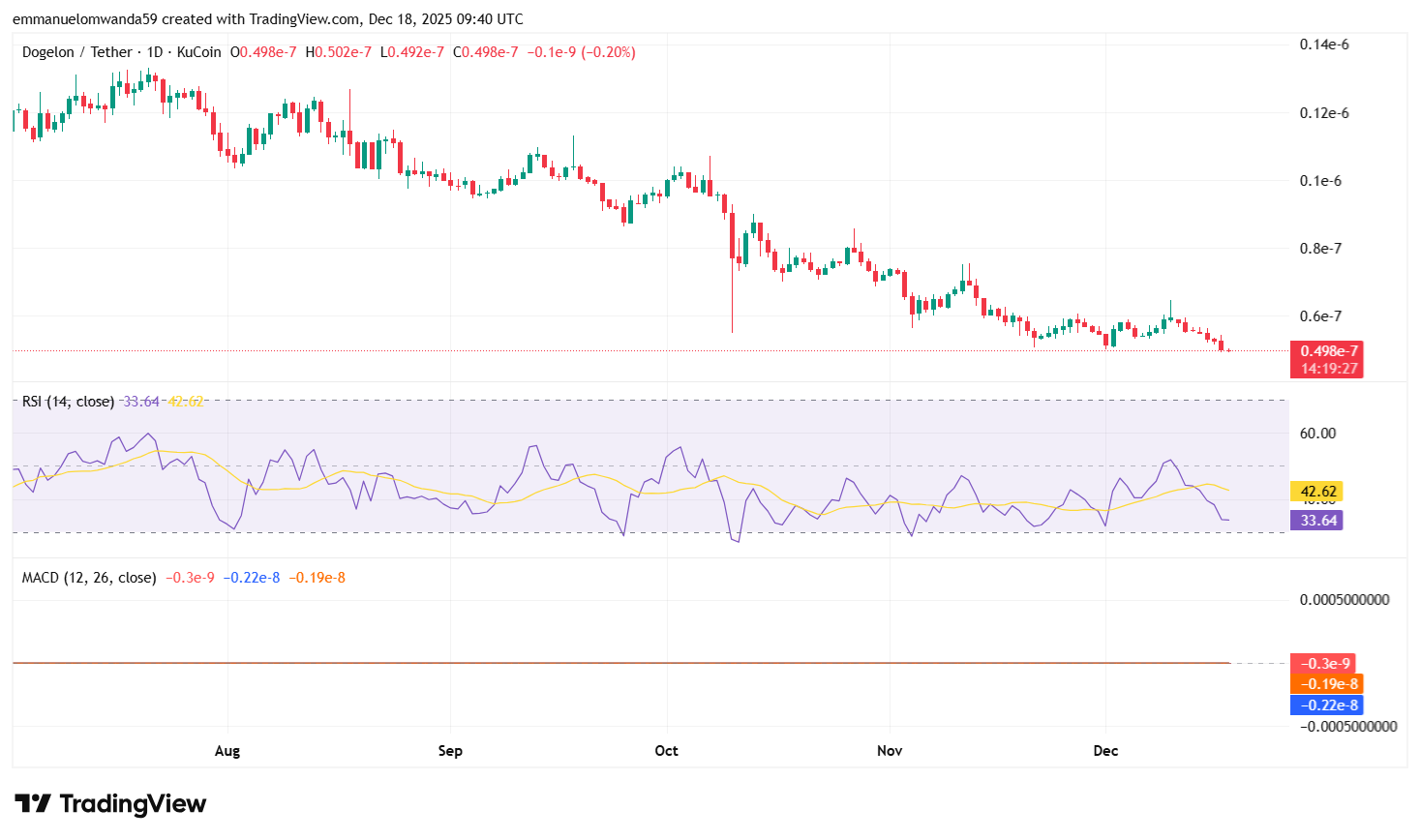
Task: Click the TradingView logo at bottom left
Action: coord(109,803)
